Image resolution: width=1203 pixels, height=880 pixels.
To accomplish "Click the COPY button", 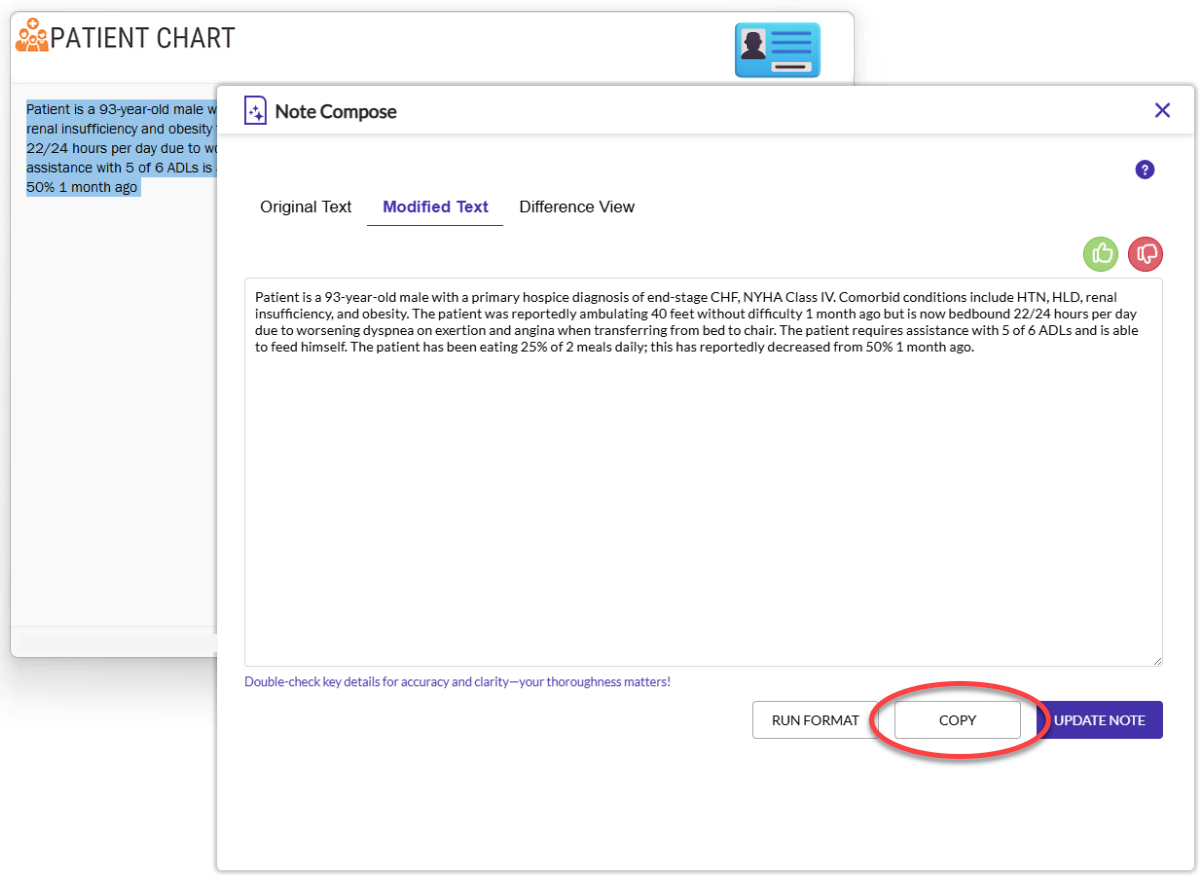I will pyautogui.click(x=957, y=720).
